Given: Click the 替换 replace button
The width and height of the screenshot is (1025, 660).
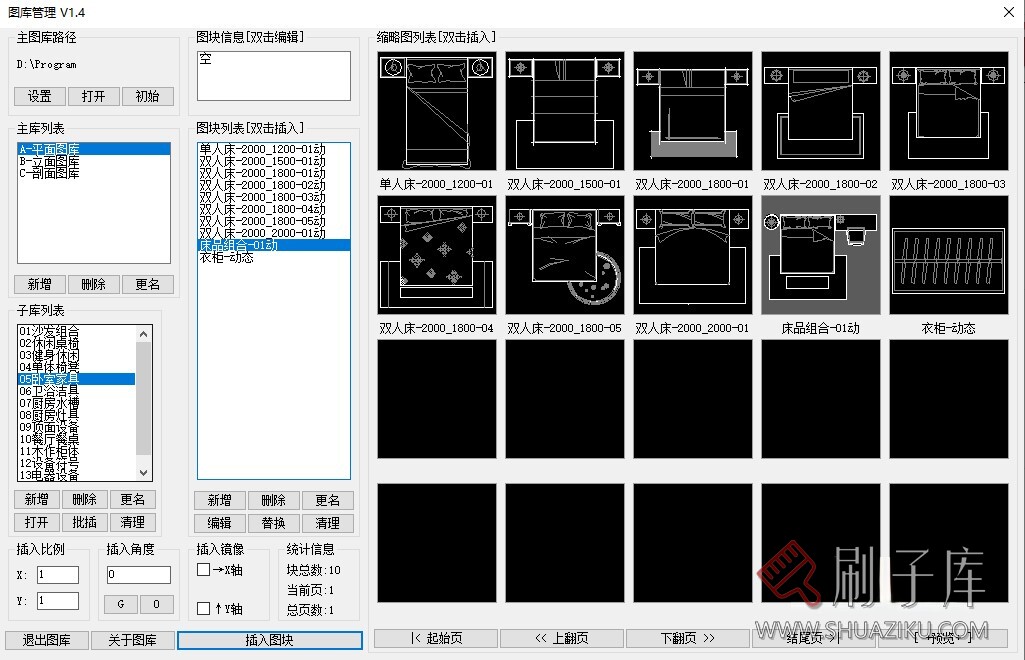Looking at the screenshot, I should 272,522.
